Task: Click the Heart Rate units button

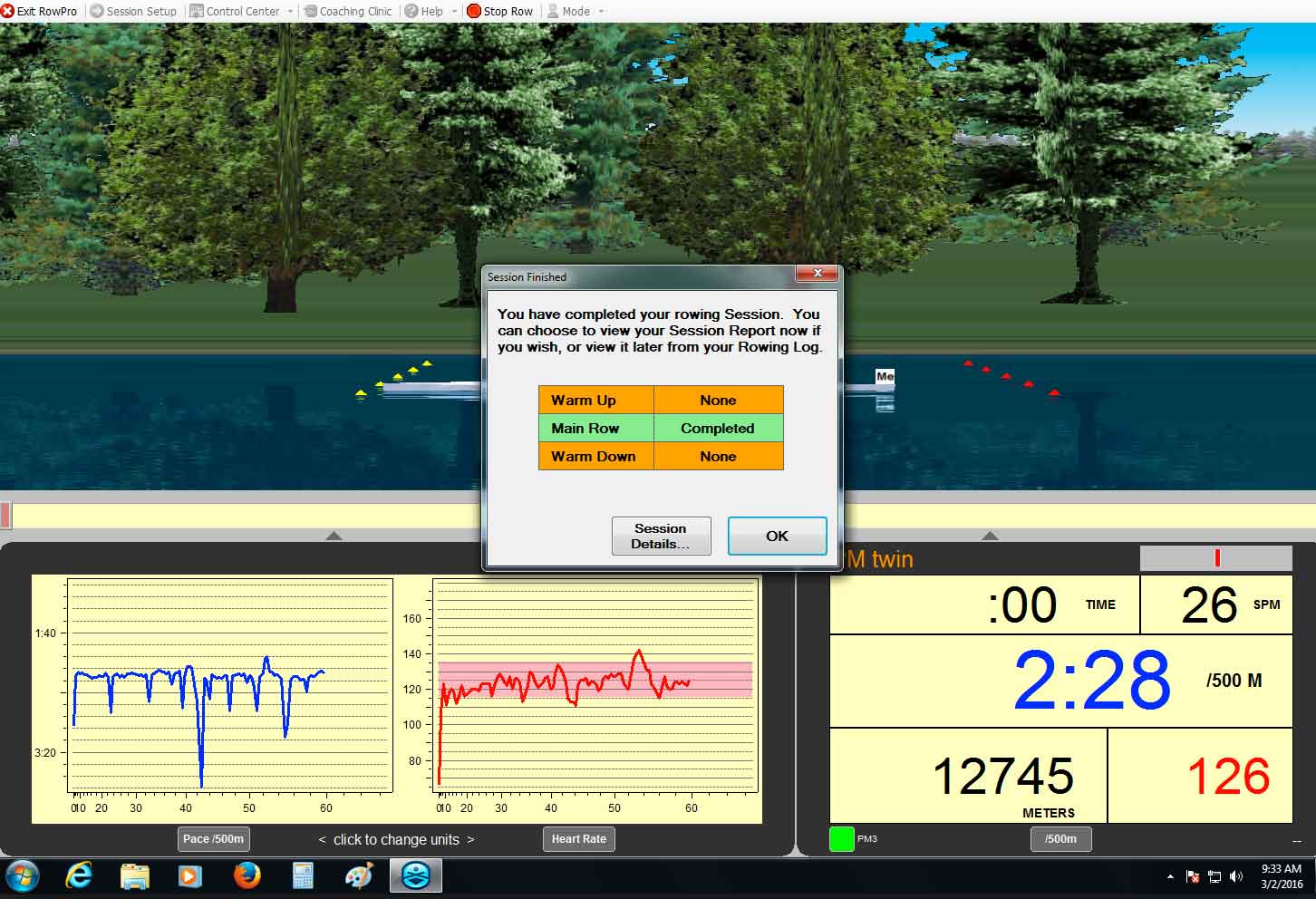Action: point(578,839)
